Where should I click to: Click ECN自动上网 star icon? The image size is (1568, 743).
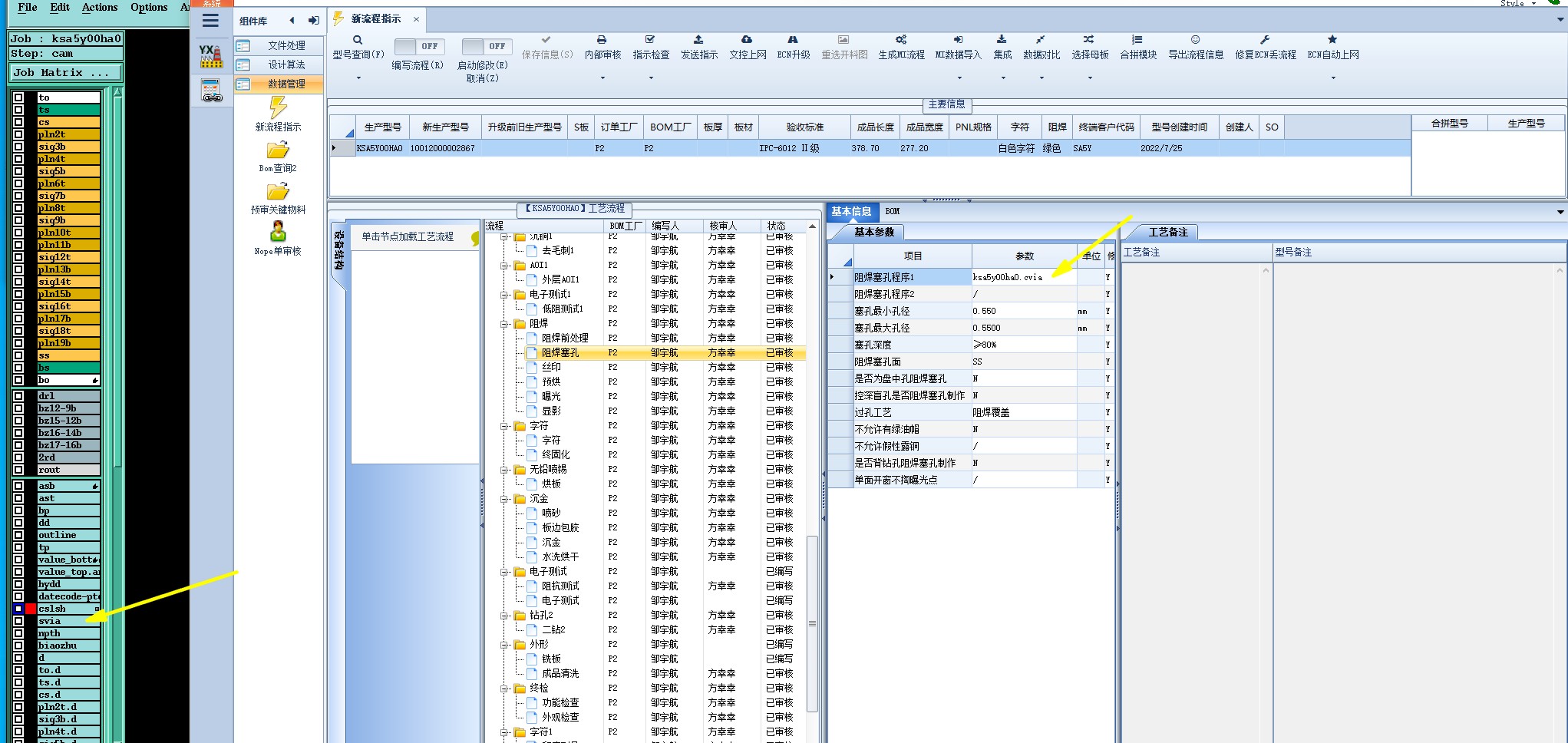tap(1333, 47)
